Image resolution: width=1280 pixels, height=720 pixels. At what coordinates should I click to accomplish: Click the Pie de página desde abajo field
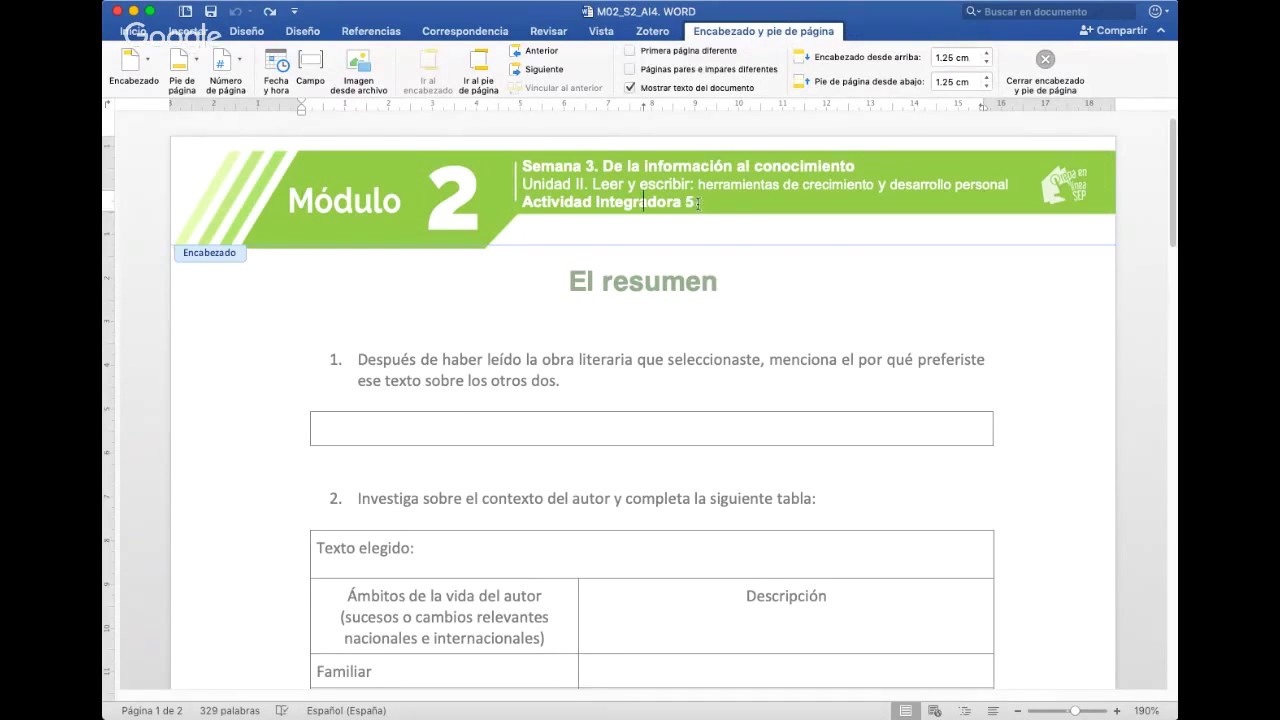point(955,81)
